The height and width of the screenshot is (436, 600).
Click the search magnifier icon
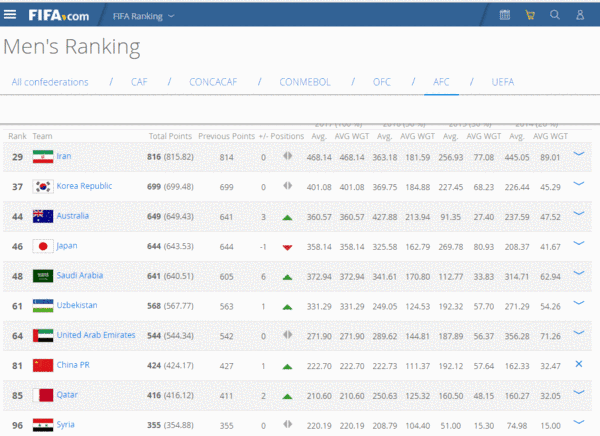[x=555, y=15]
